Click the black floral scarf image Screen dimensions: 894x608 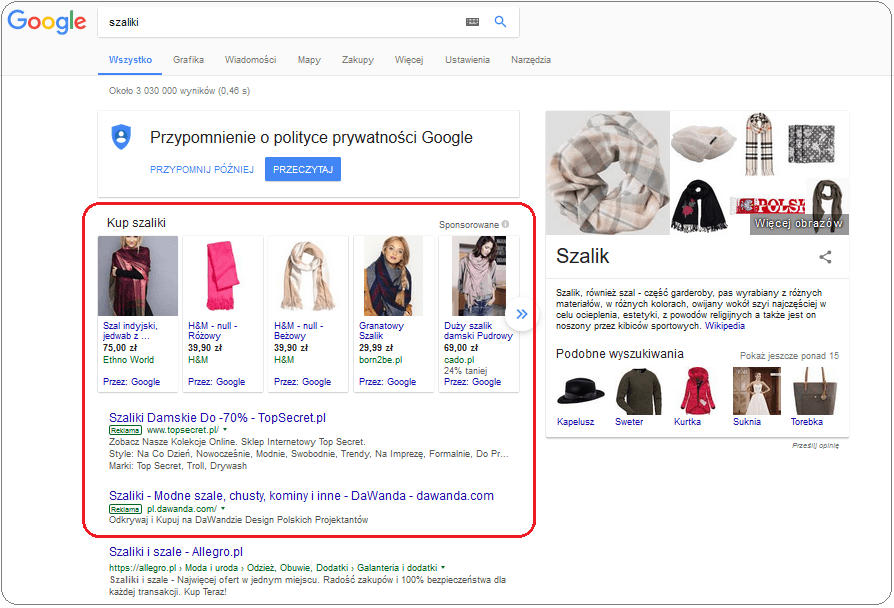699,206
